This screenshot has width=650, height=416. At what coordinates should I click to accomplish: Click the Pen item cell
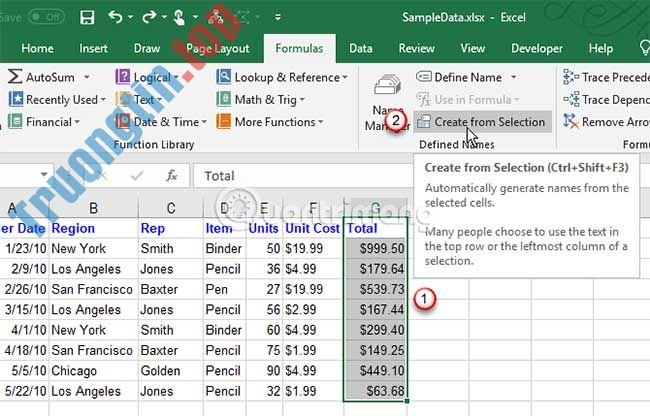[x=224, y=289]
